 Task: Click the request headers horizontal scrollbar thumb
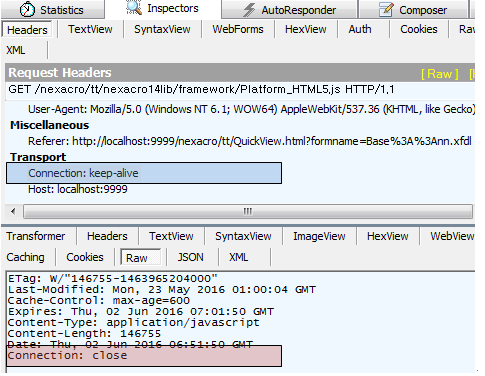click(248, 211)
